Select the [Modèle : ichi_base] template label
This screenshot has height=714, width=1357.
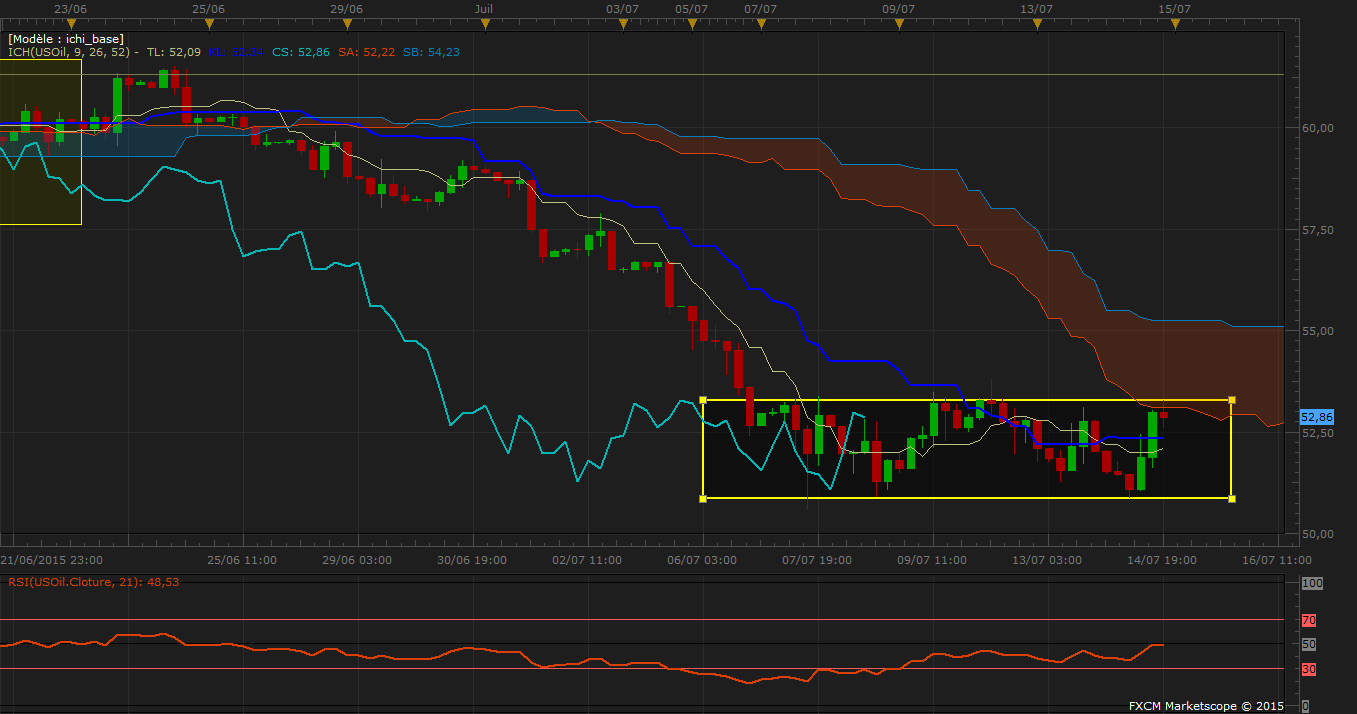(x=65, y=39)
